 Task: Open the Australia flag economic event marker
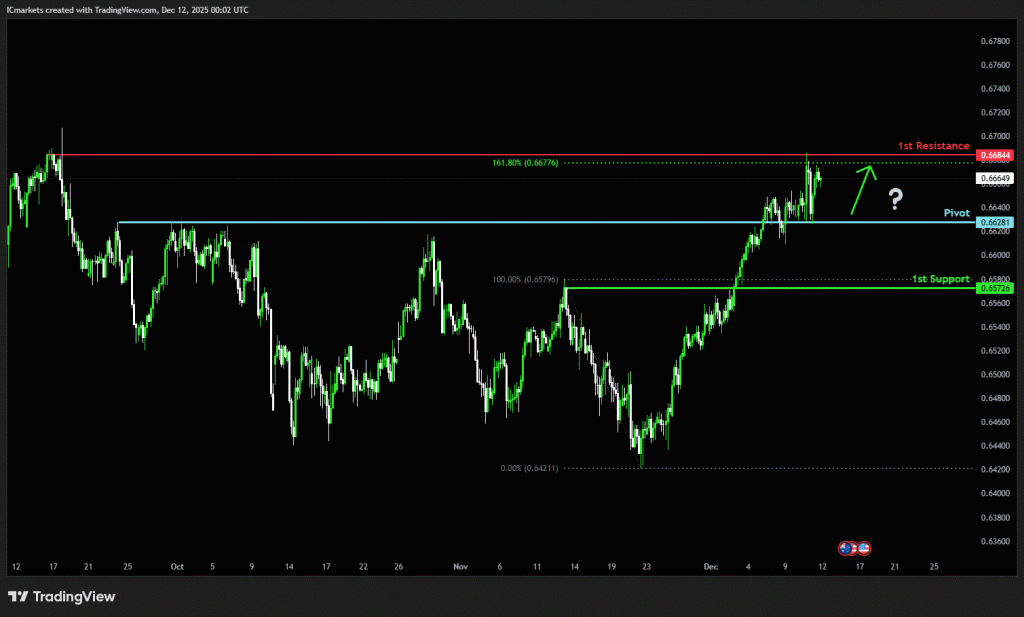(845, 547)
